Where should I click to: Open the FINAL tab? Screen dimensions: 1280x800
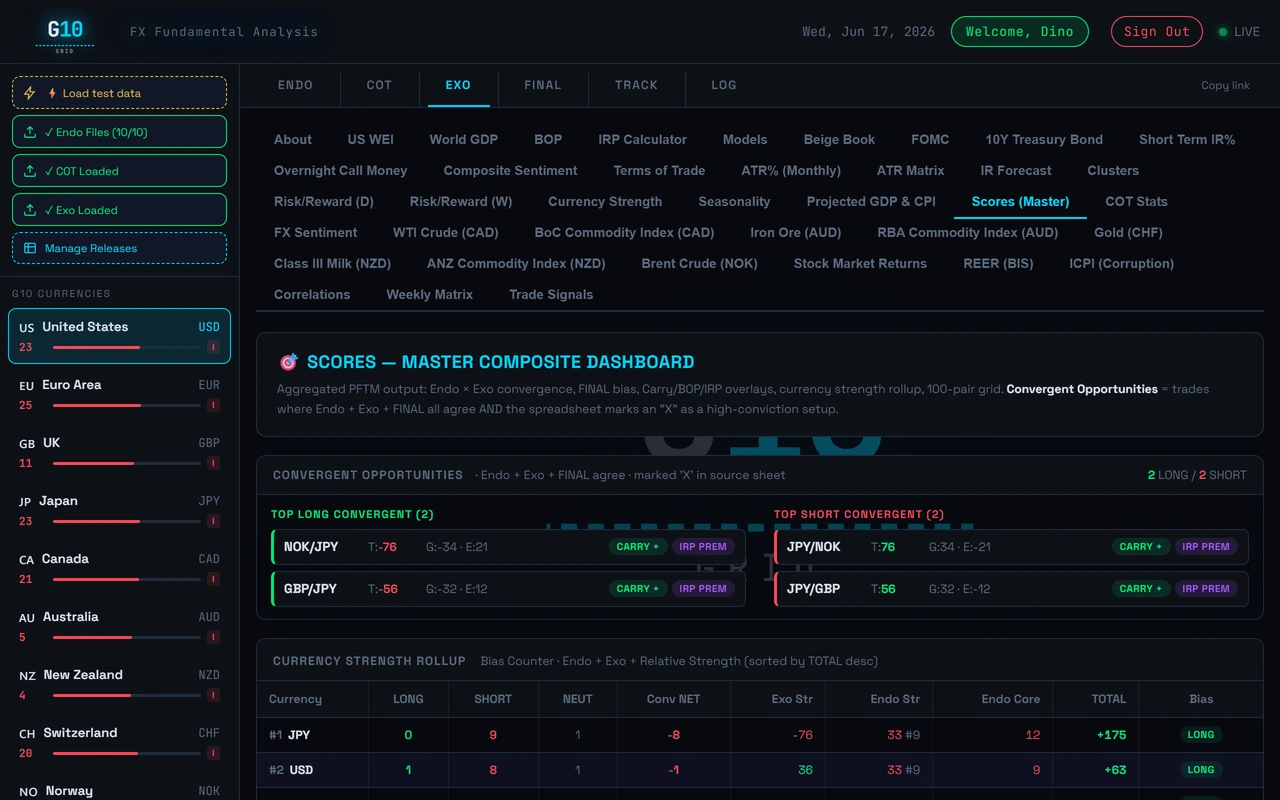coord(543,85)
